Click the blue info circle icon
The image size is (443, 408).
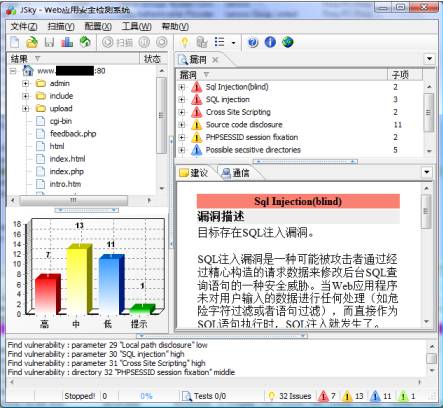(270, 42)
